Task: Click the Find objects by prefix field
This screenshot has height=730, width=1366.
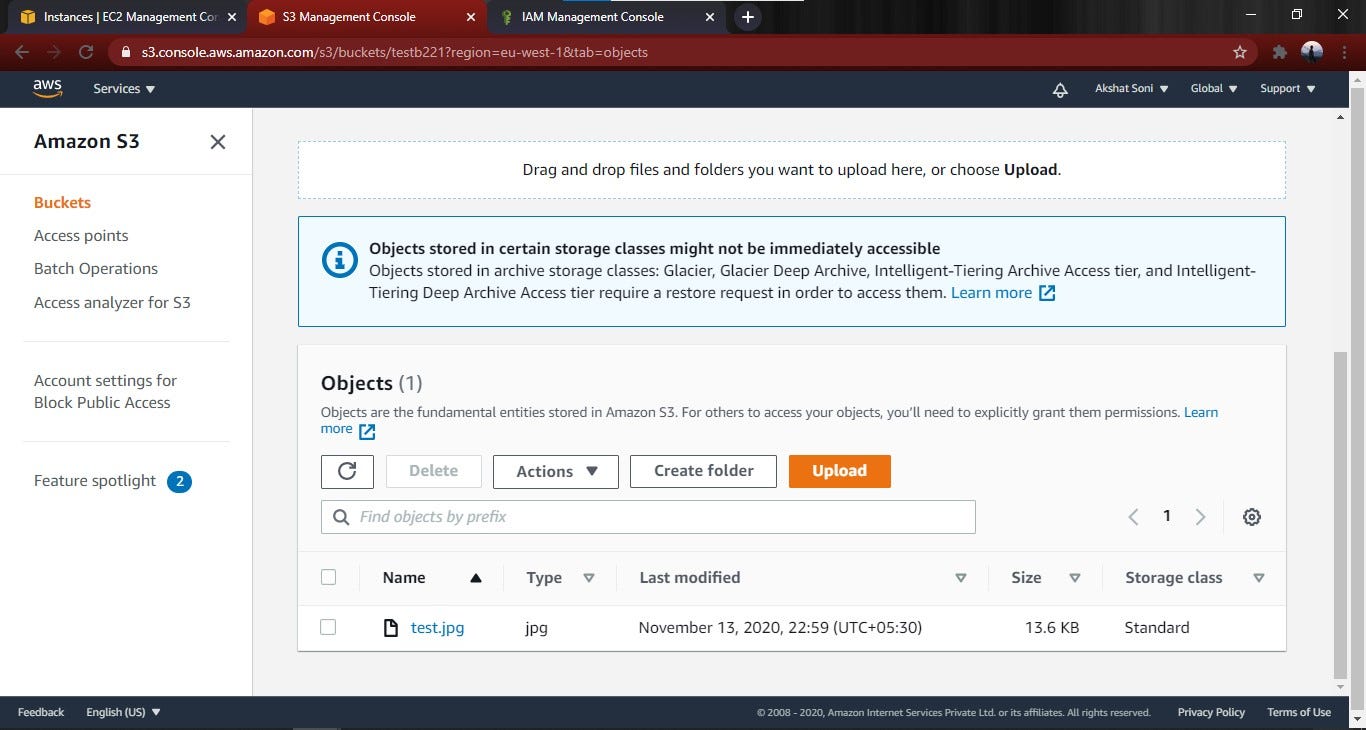Action: (x=648, y=517)
